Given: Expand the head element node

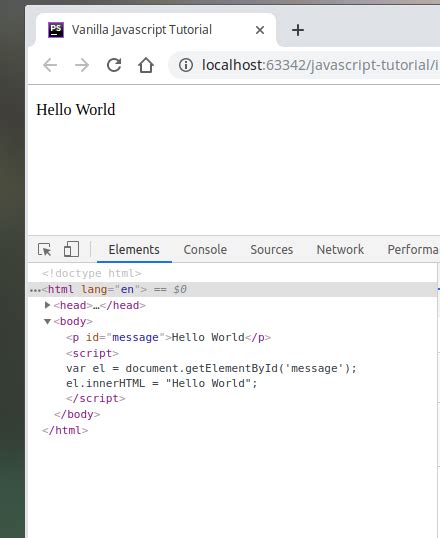Looking at the screenshot, I should (48, 305).
